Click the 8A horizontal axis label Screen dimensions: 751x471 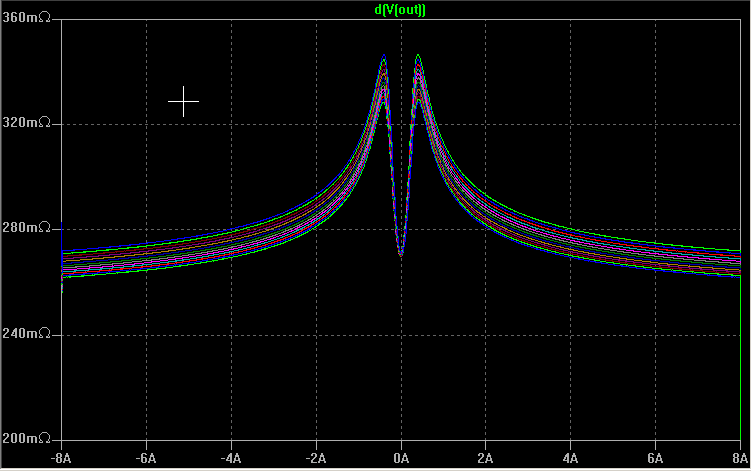(740, 459)
